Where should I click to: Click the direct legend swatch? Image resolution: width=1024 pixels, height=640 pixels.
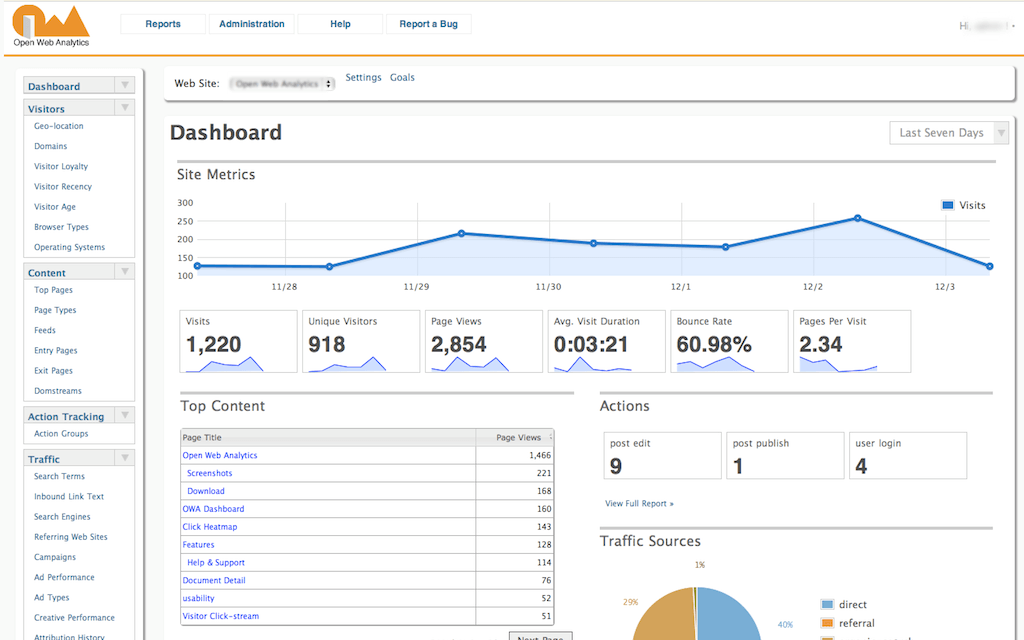(x=827, y=605)
